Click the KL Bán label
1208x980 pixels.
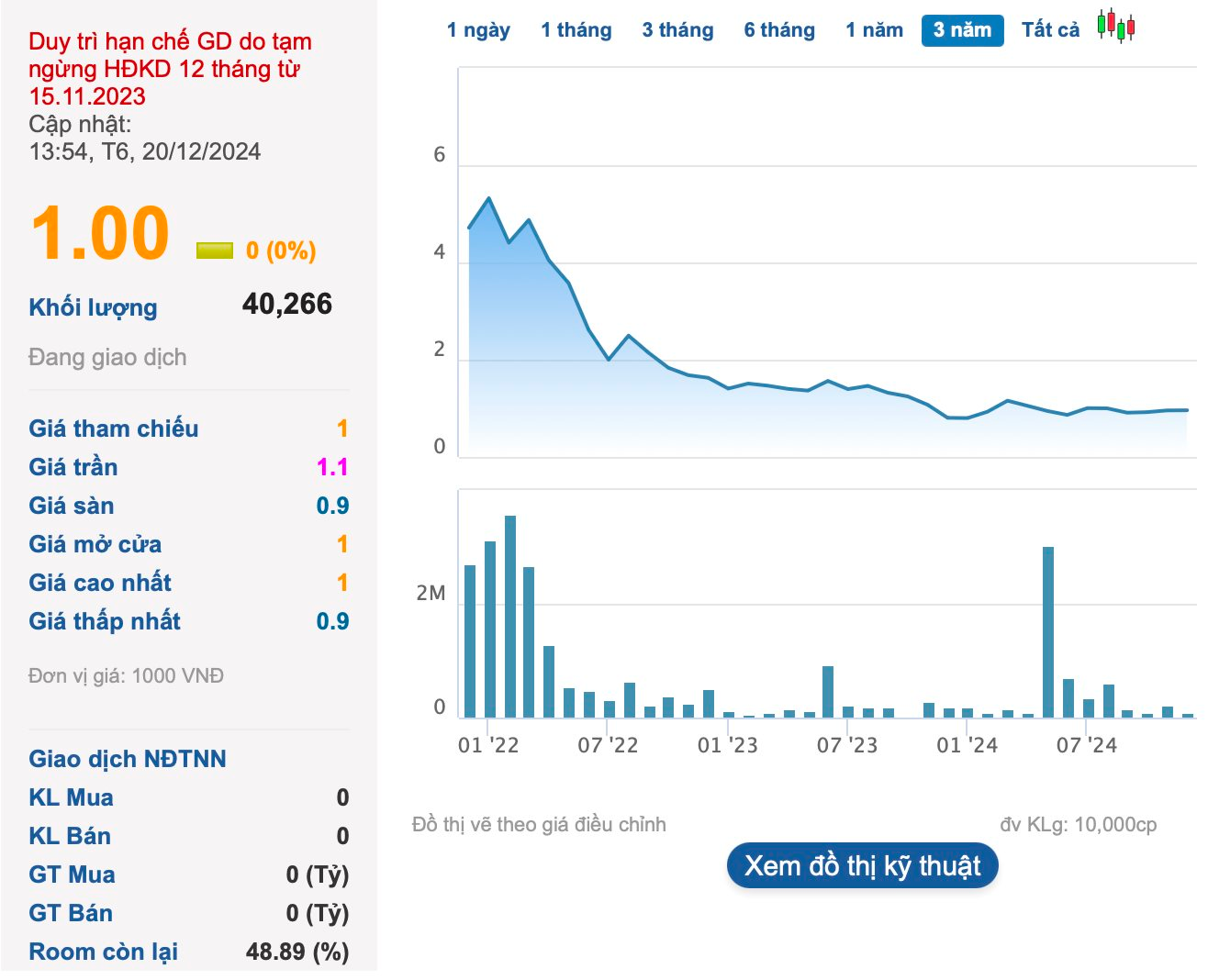coord(70,836)
